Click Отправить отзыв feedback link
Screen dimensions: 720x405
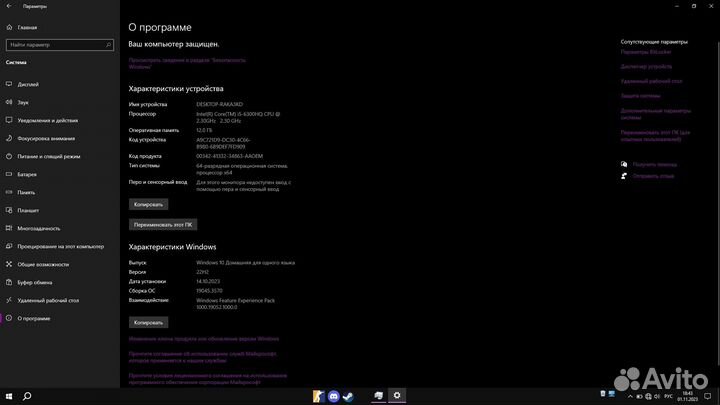(x=653, y=176)
